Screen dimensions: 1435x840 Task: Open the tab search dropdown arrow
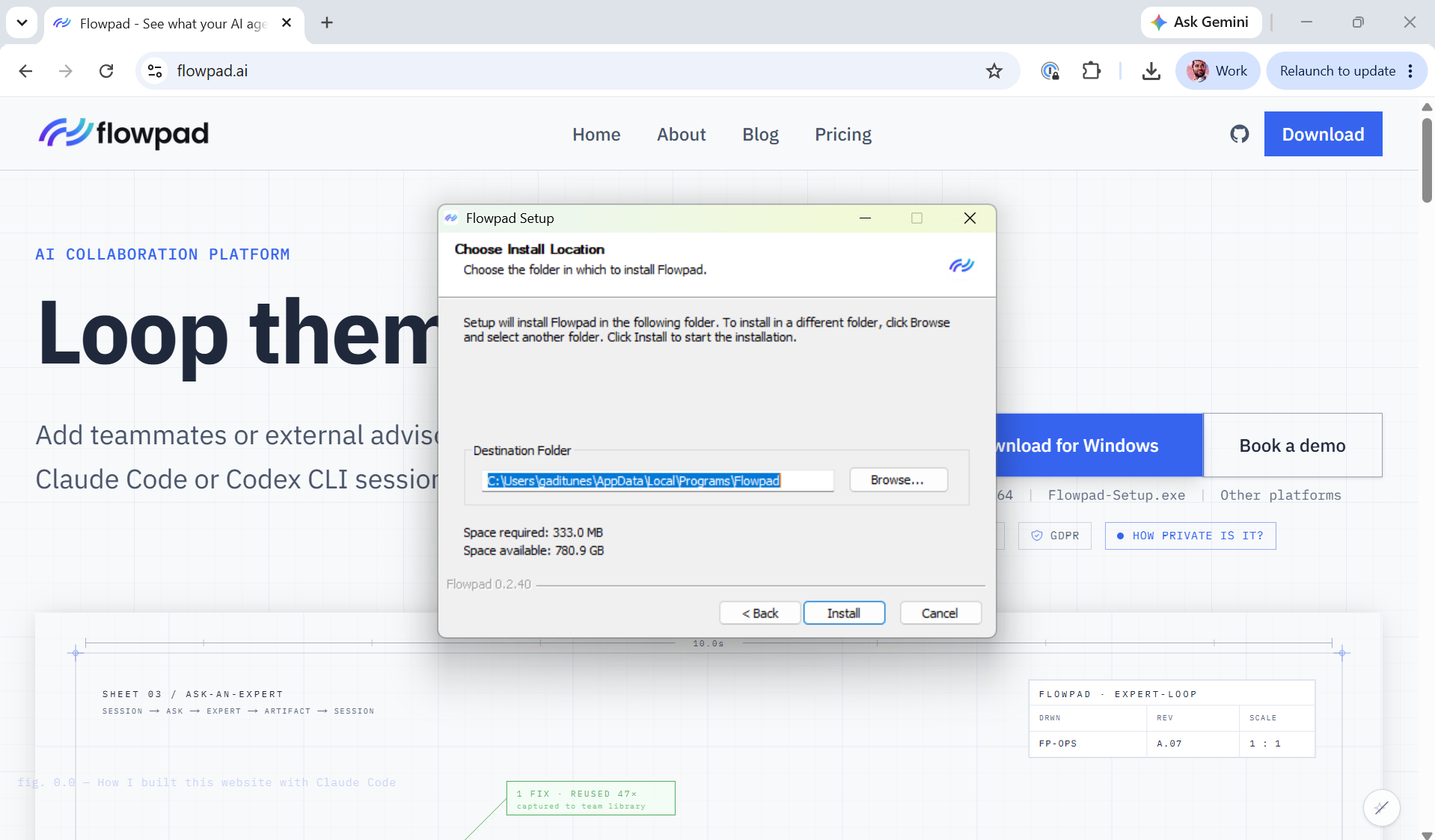[22, 22]
